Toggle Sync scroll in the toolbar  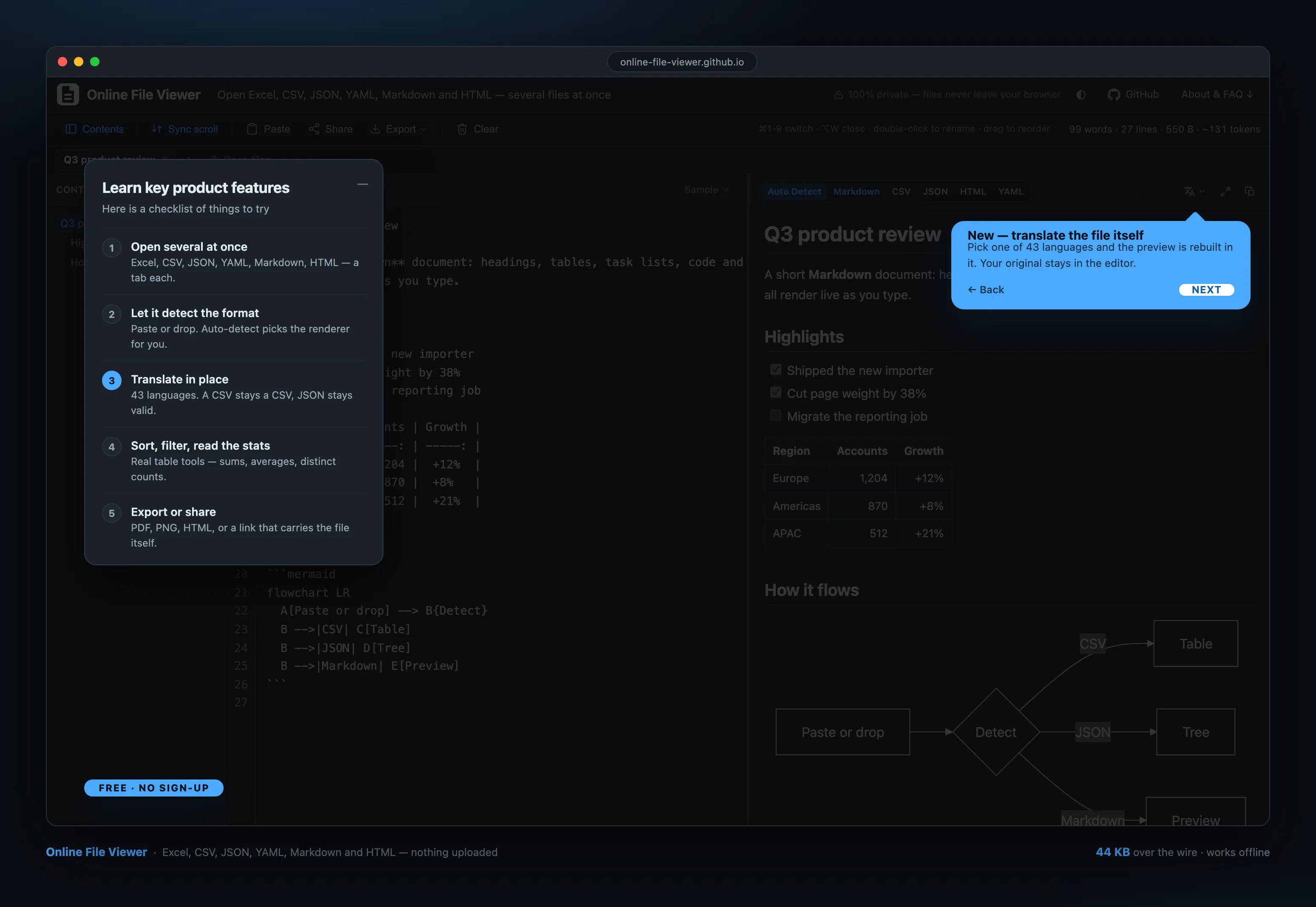(x=184, y=129)
